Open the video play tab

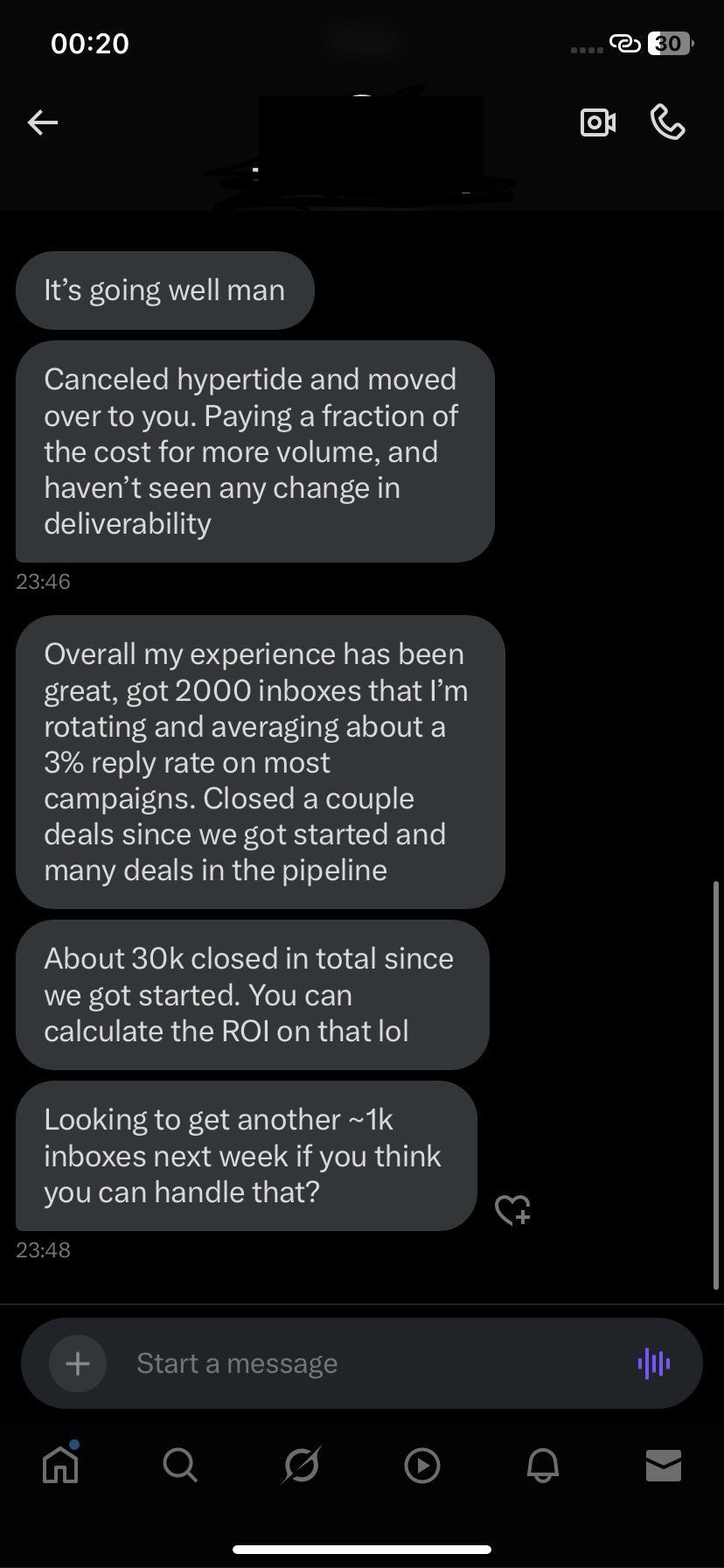click(421, 1465)
